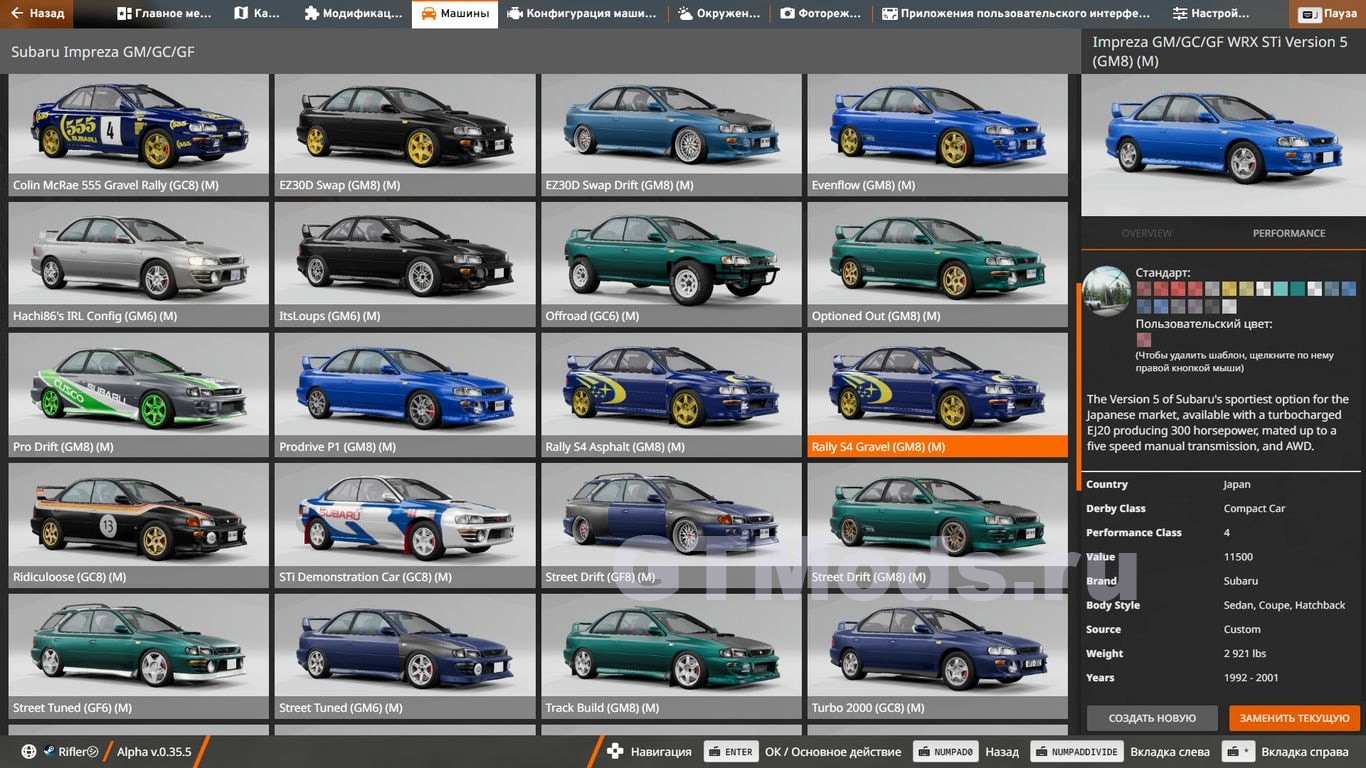Click the Country value Japan
The width and height of the screenshot is (1366, 768).
[x=1237, y=484]
